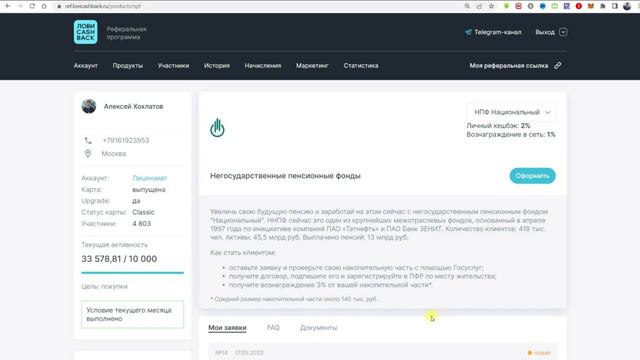
Task: Open the Telegram-канал link
Action: 497,32
